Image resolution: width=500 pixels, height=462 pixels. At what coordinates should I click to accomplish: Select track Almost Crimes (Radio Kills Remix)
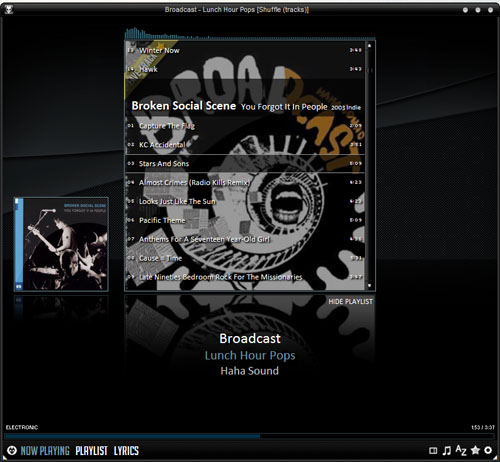[245, 182]
